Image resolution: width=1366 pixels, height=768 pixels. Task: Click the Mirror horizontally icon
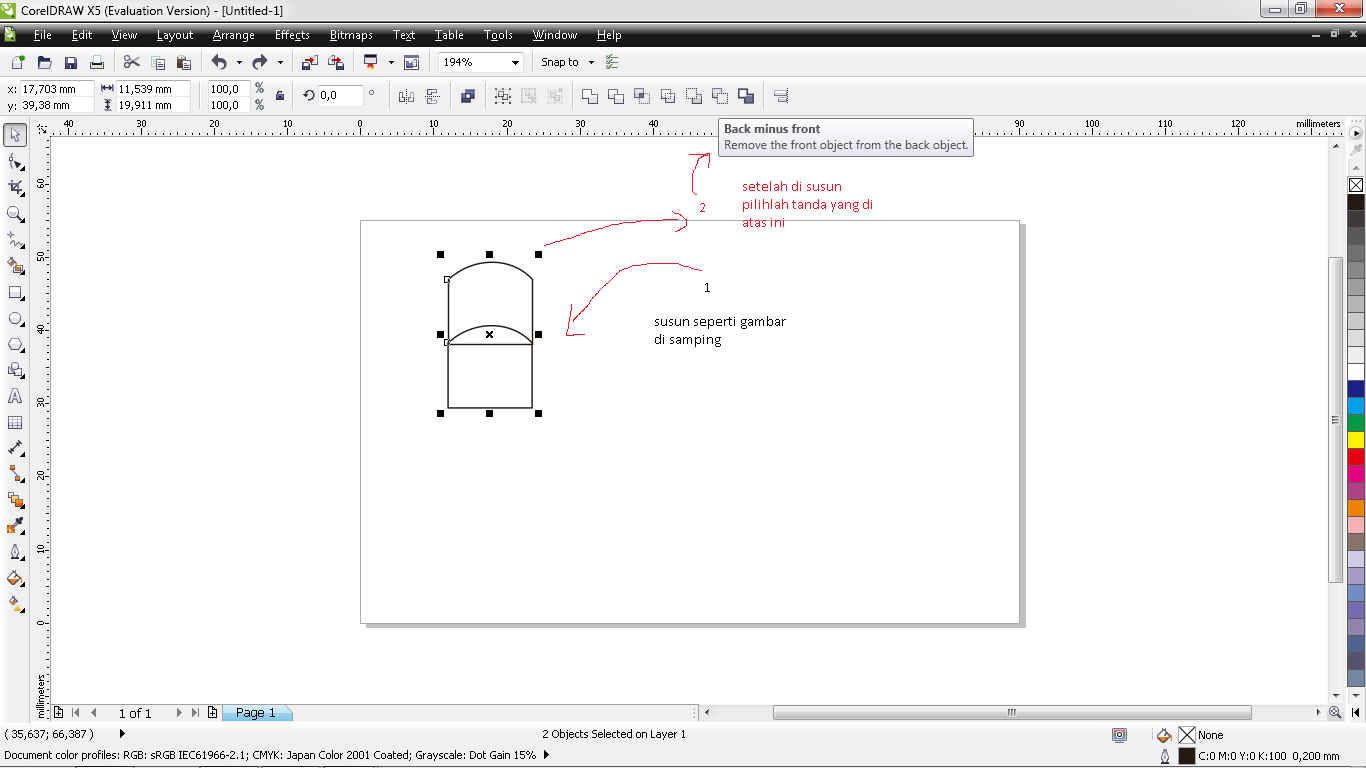pos(406,96)
